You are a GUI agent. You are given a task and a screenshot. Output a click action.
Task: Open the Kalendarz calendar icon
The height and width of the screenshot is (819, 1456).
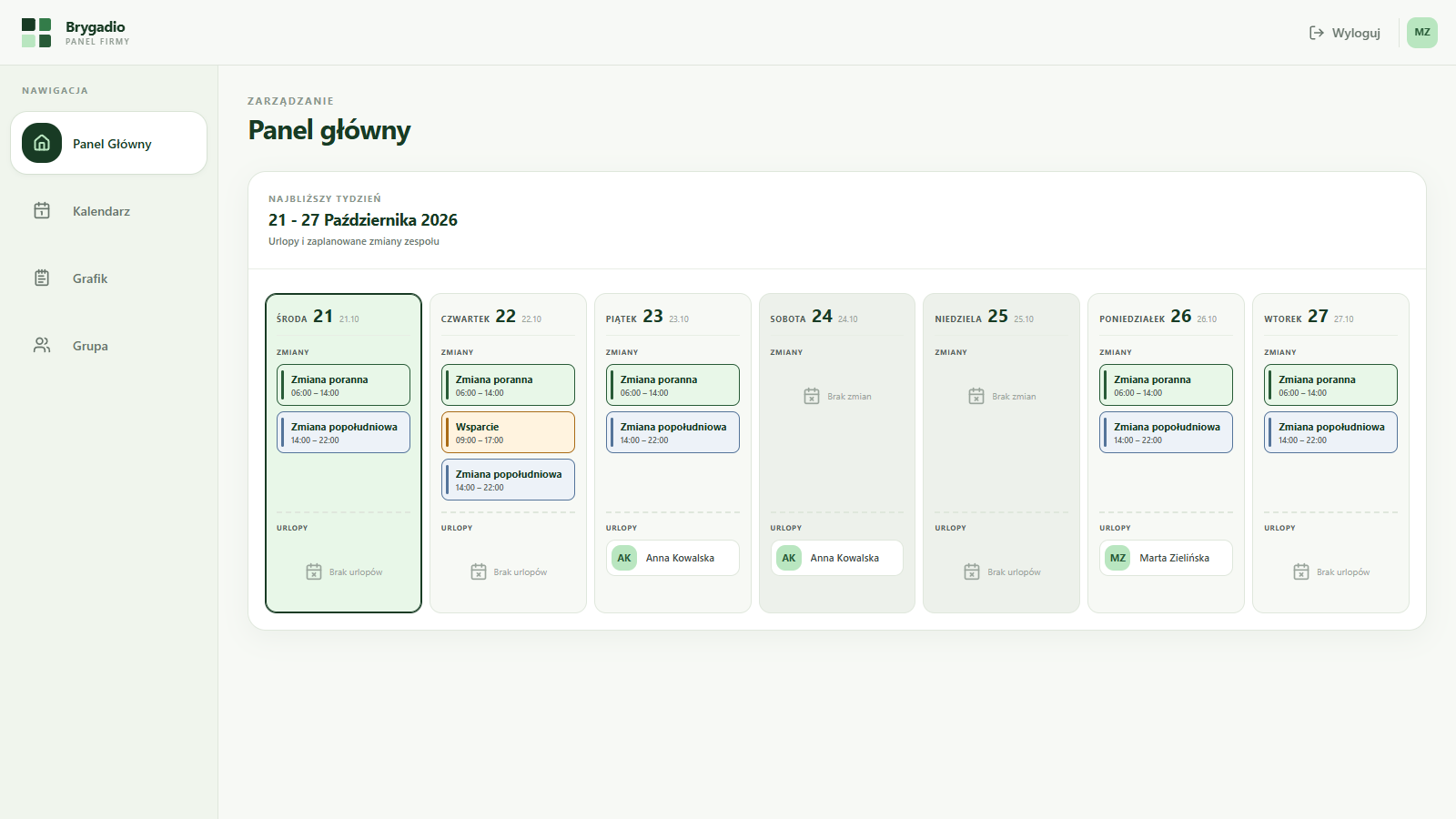(42, 210)
